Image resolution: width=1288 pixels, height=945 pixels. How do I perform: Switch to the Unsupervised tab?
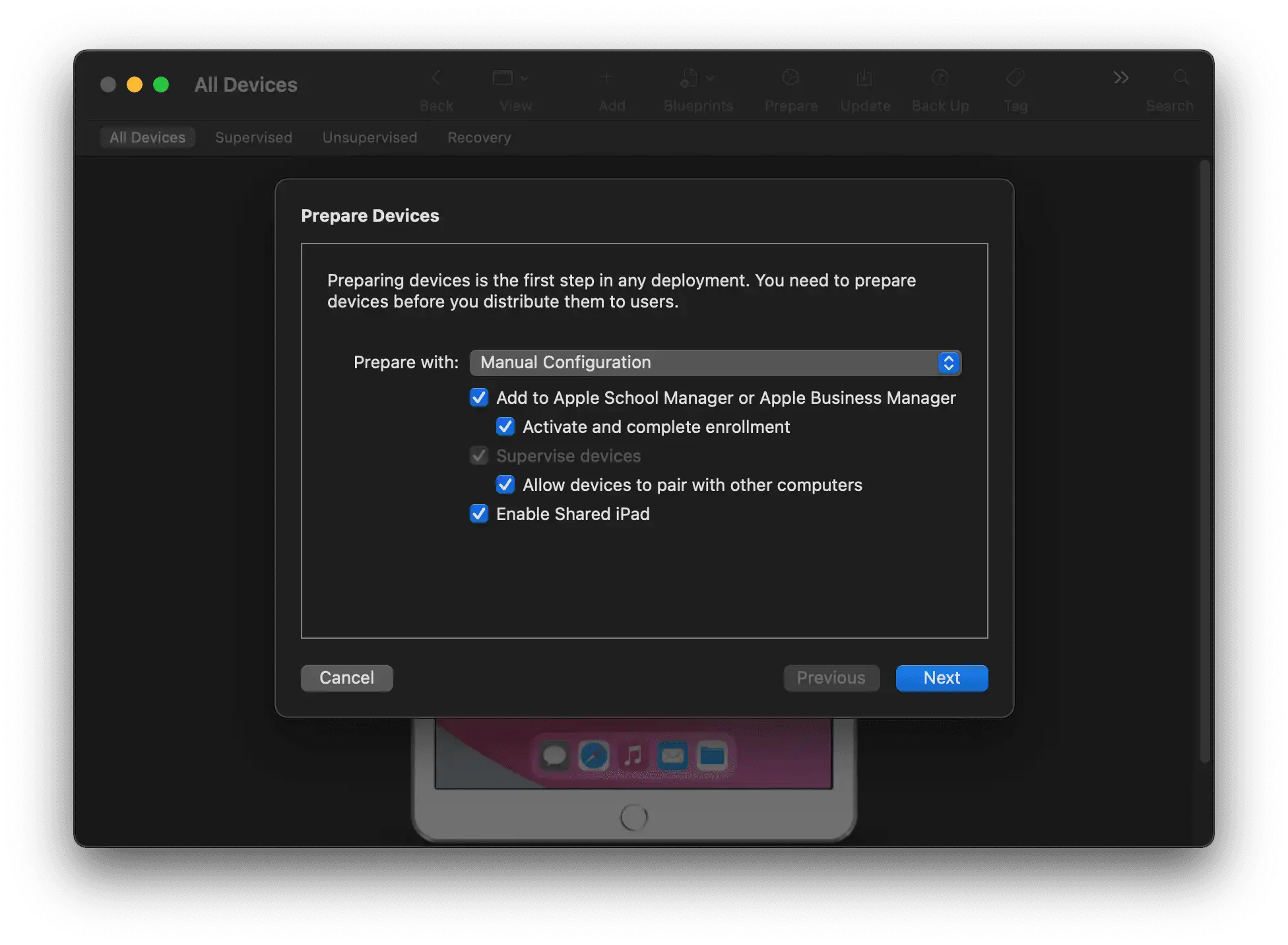coord(370,137)
